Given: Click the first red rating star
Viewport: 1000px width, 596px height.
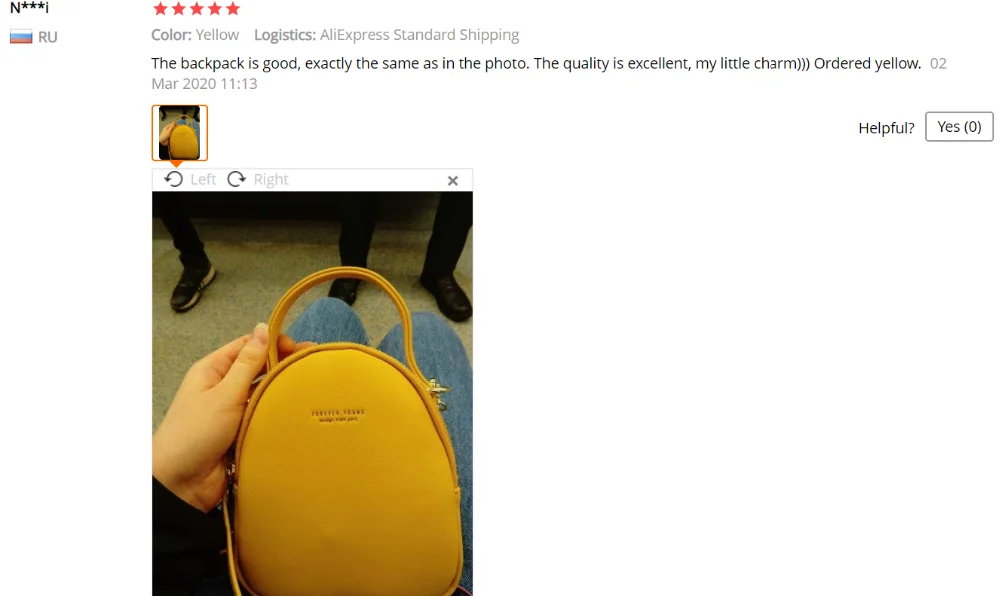Looking at the screenshot, I should pos(161,8).
